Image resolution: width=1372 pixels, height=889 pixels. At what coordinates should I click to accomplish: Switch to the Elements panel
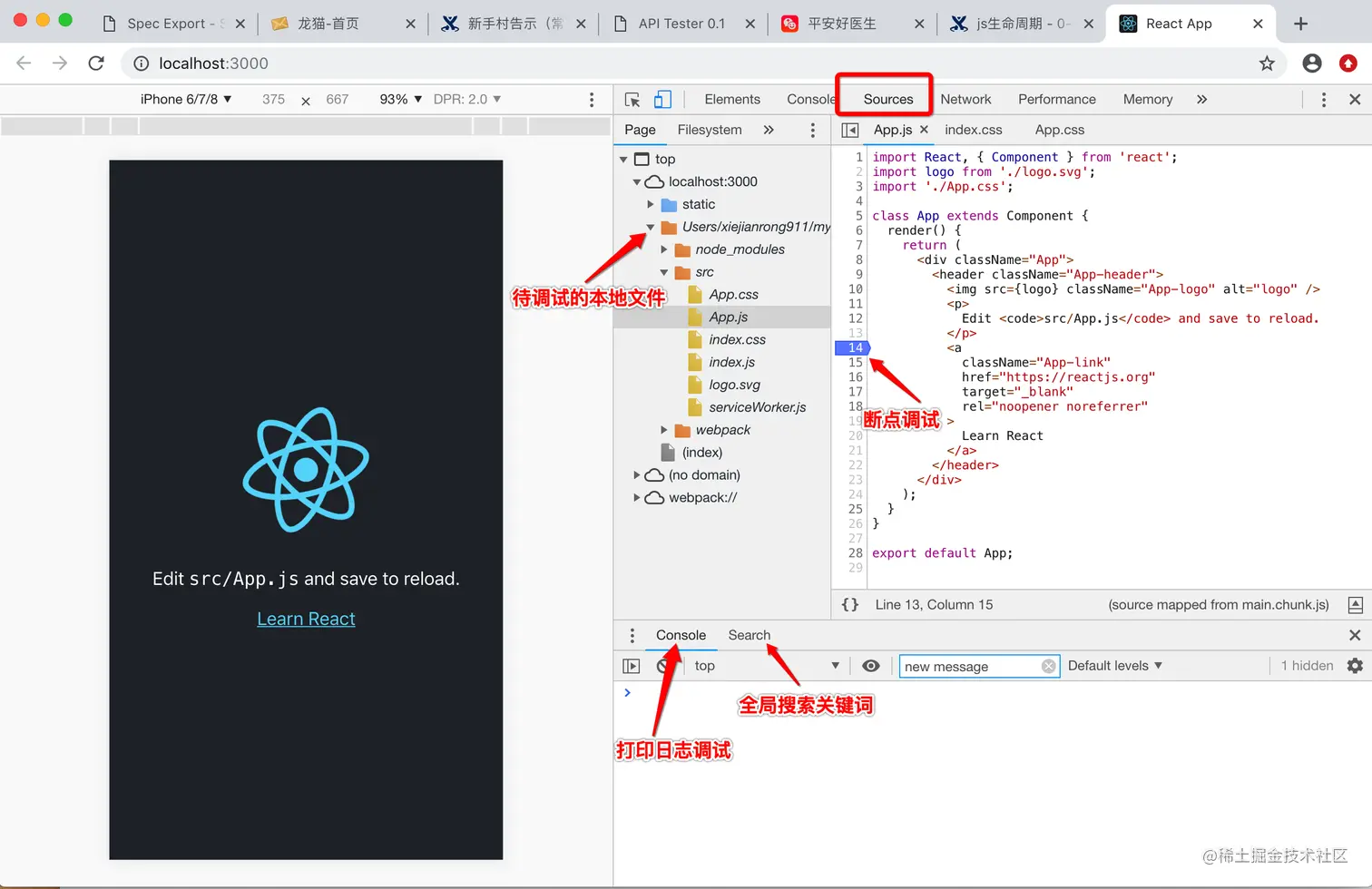(x=732, y=99)
